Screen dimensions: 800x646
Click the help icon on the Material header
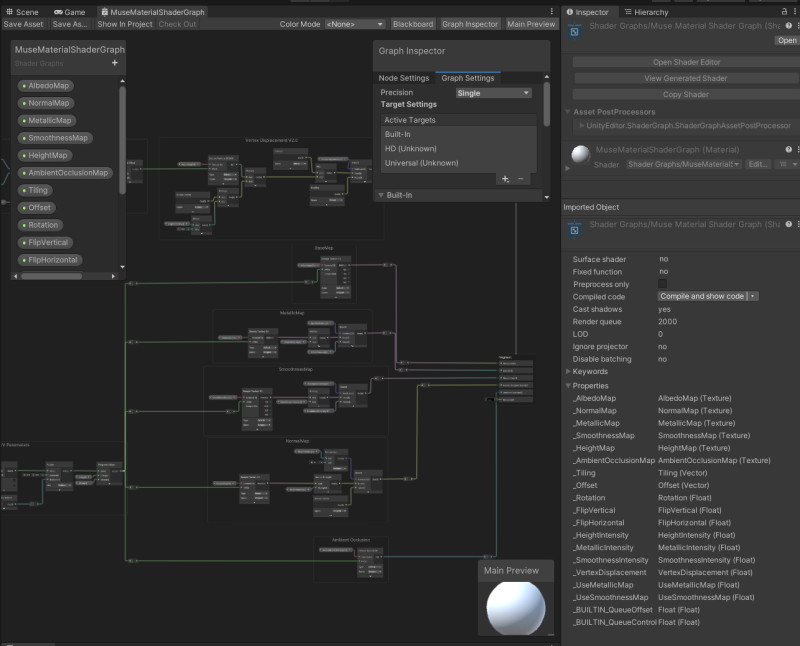coord(788,148)
